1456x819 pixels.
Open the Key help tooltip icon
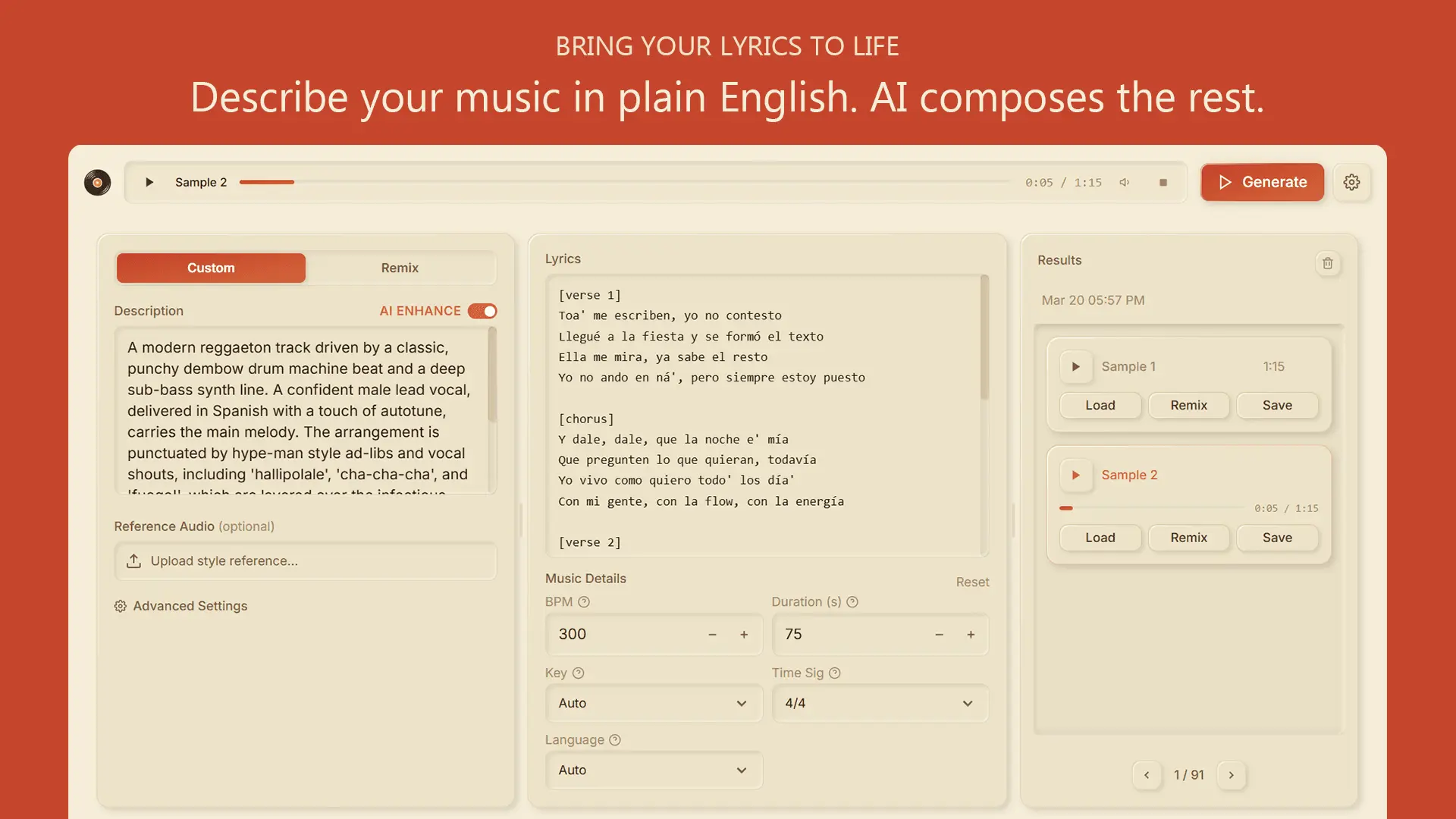point(578,673)
